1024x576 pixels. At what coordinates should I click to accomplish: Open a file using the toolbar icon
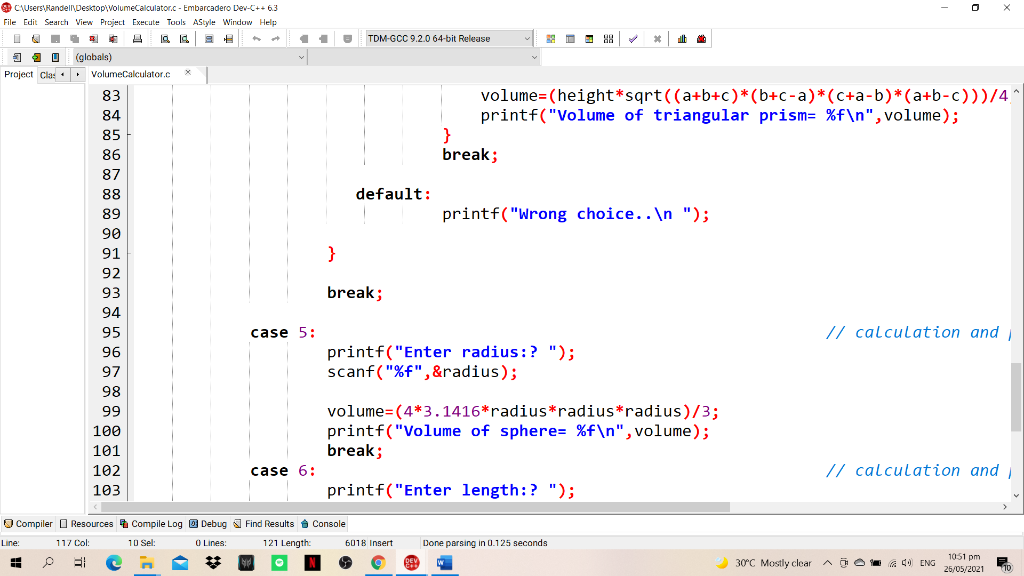(x=34, y=38)
